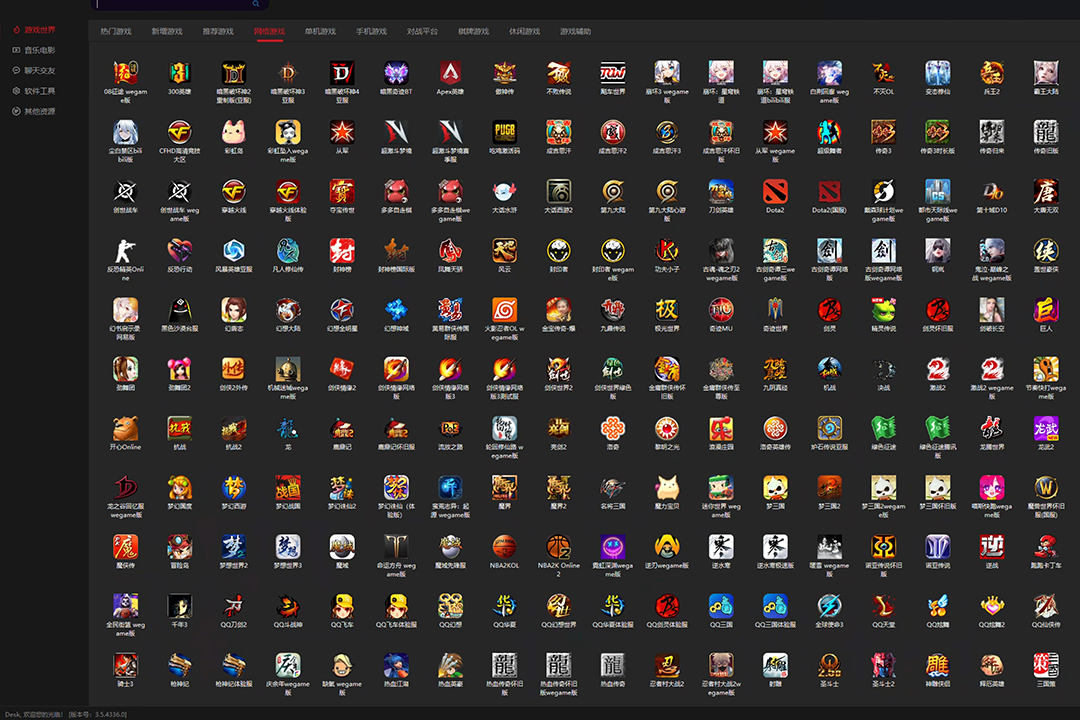Open the 游戏辅助 tab
This screenshot has width=1080, height=720.
tap(575, 31)
